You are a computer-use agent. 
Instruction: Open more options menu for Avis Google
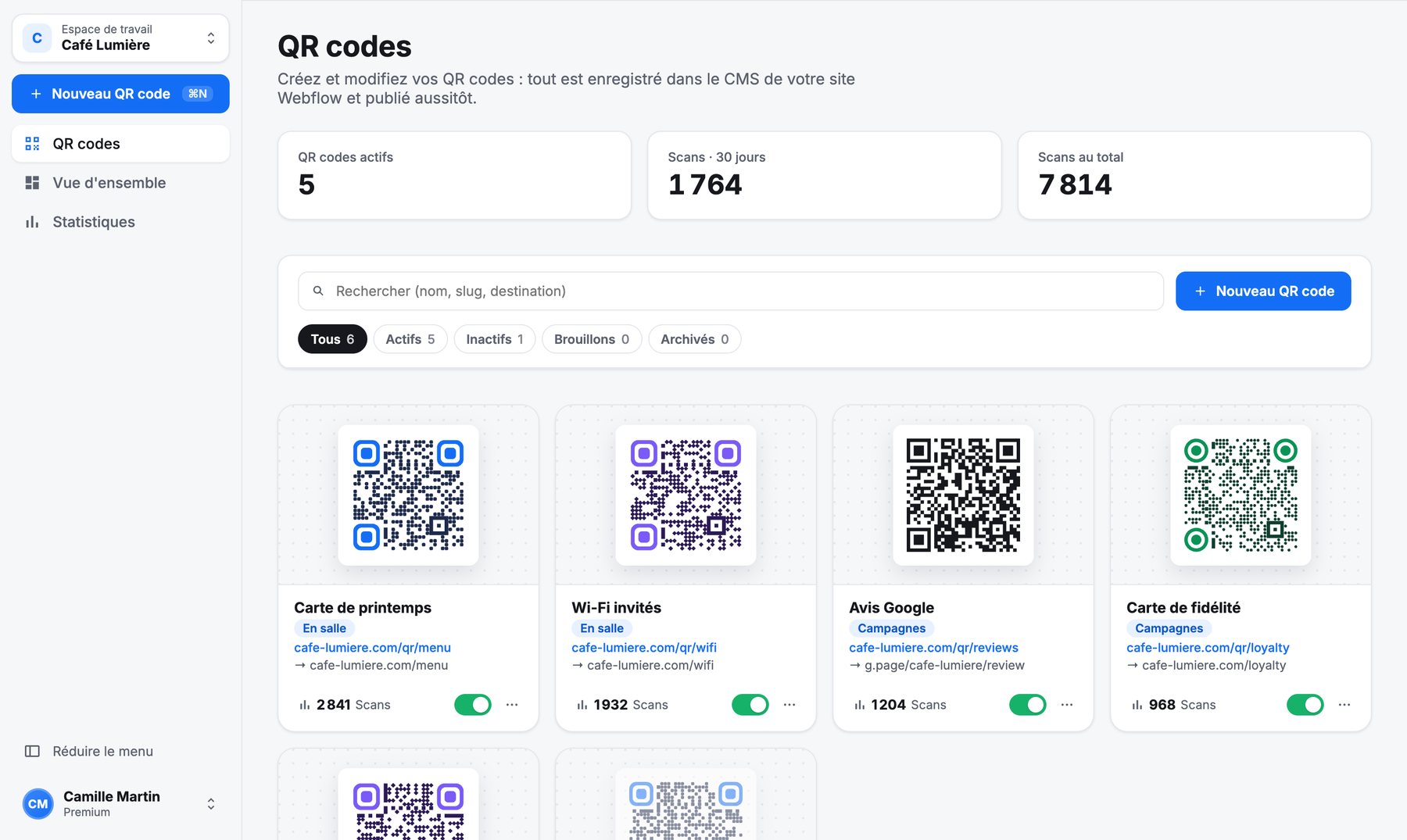[x=1067, y=705]
